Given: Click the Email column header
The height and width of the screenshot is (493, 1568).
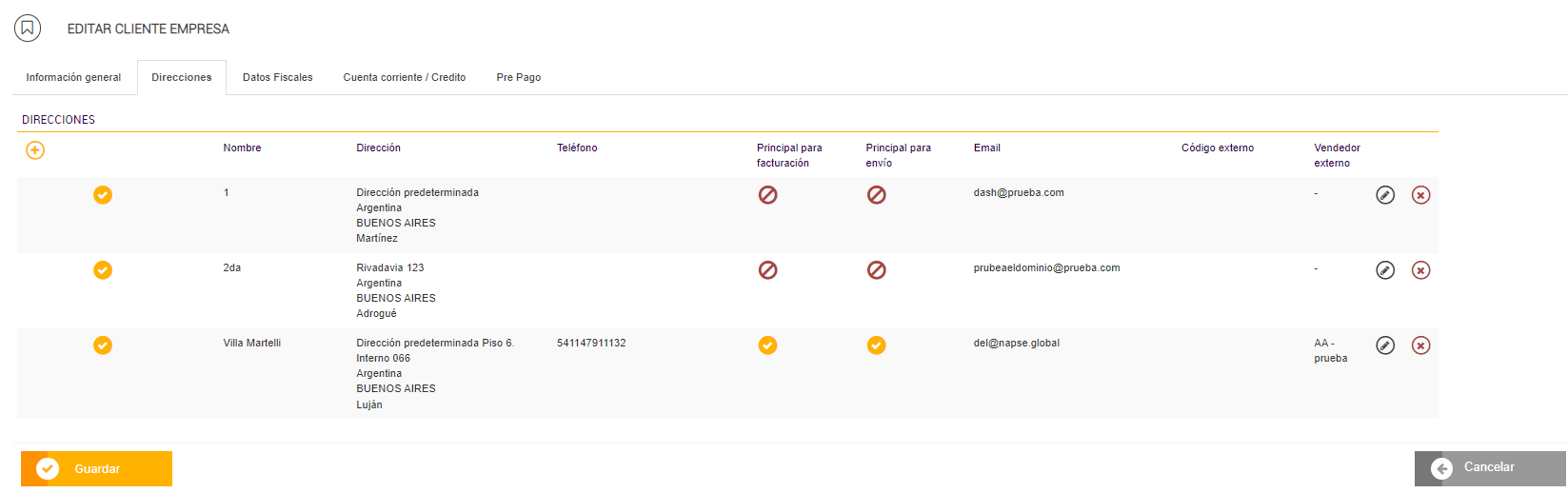Looking at the screenshot, I should [x=986, y=148].
